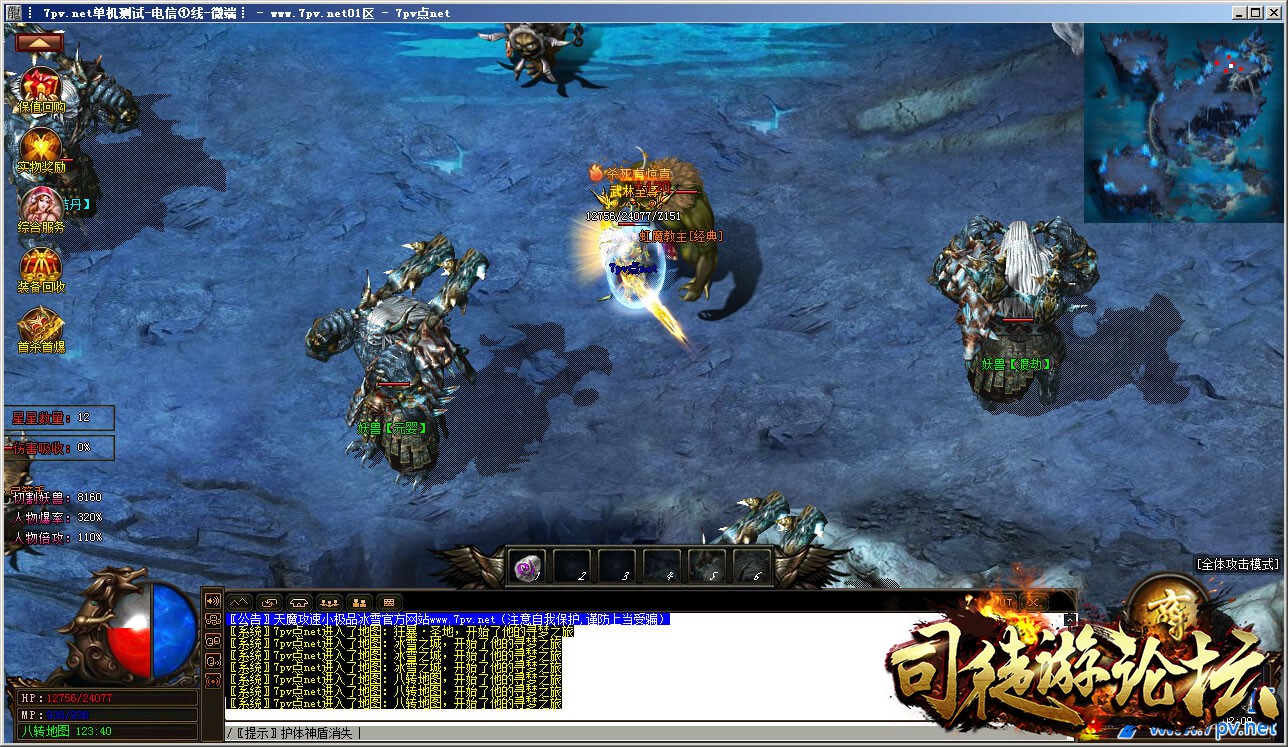Image resolution: width=1288 pixels, height=747 pixels.
Task: Toggle the sound speaker chat channel button
Action: tap(212, 601)
